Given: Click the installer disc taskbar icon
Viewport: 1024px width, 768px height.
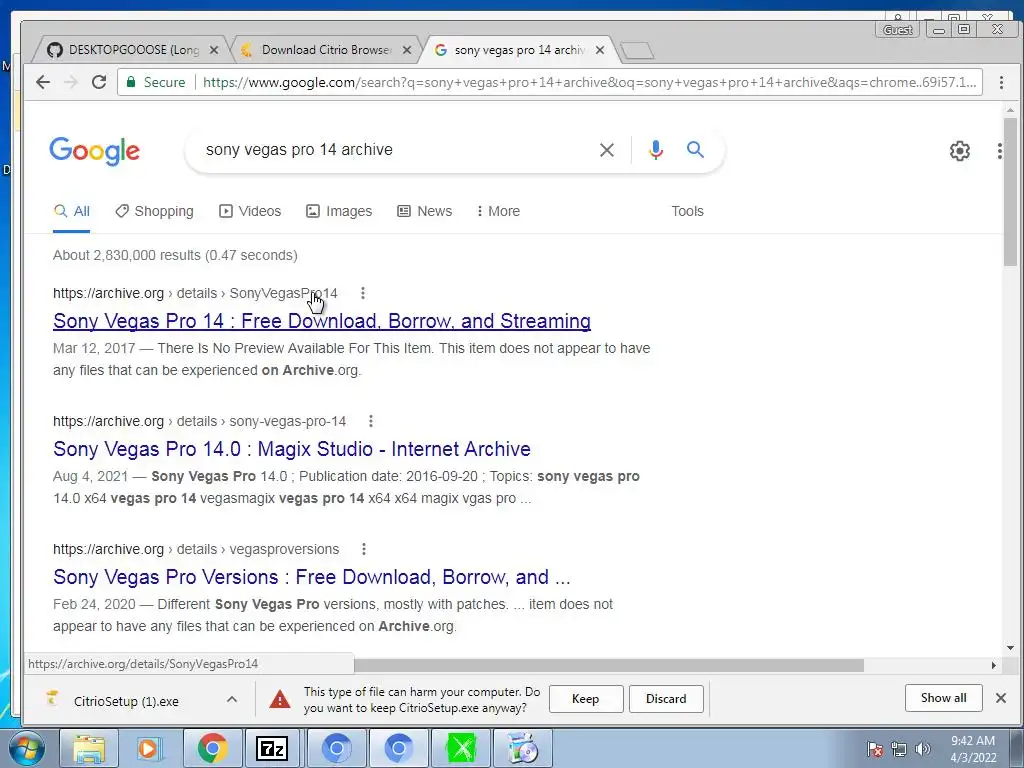Looking at the screenshot, I should coord(523,749).
